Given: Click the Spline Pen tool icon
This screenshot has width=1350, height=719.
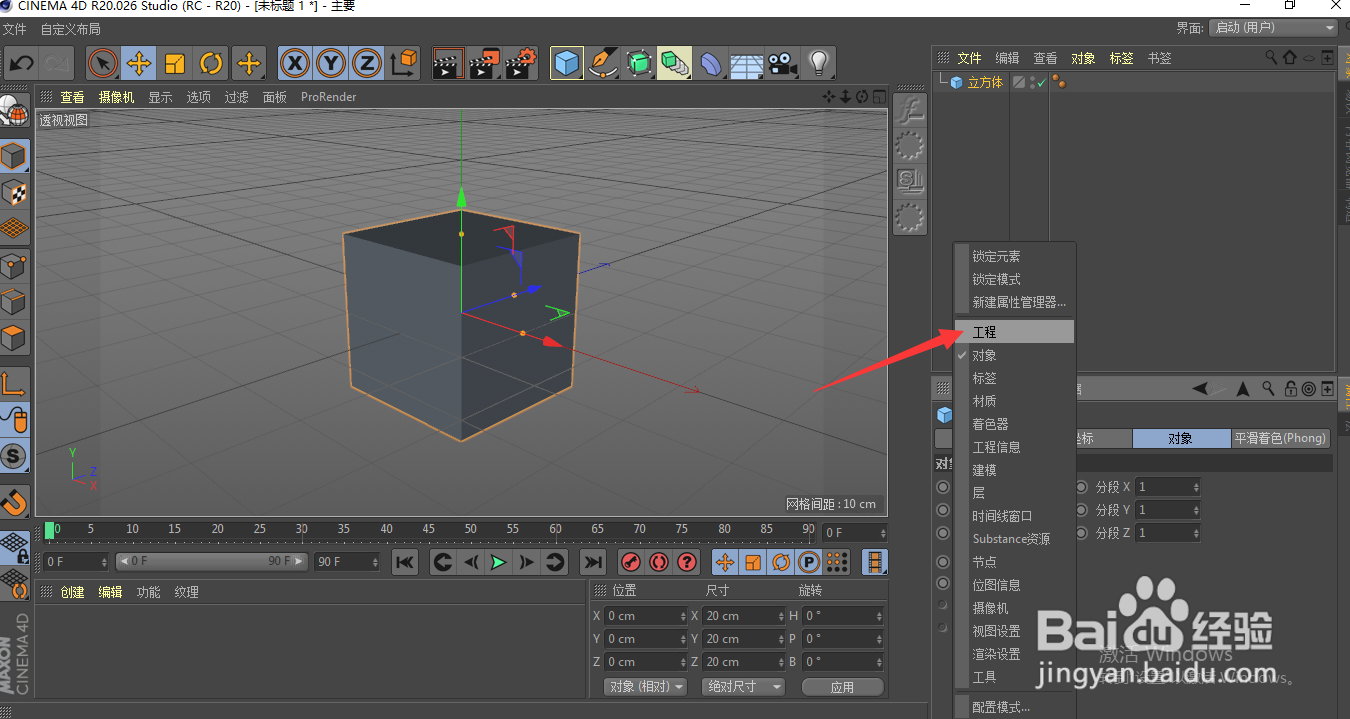Looking at the screenshot, I should click(x=603, y=64).
